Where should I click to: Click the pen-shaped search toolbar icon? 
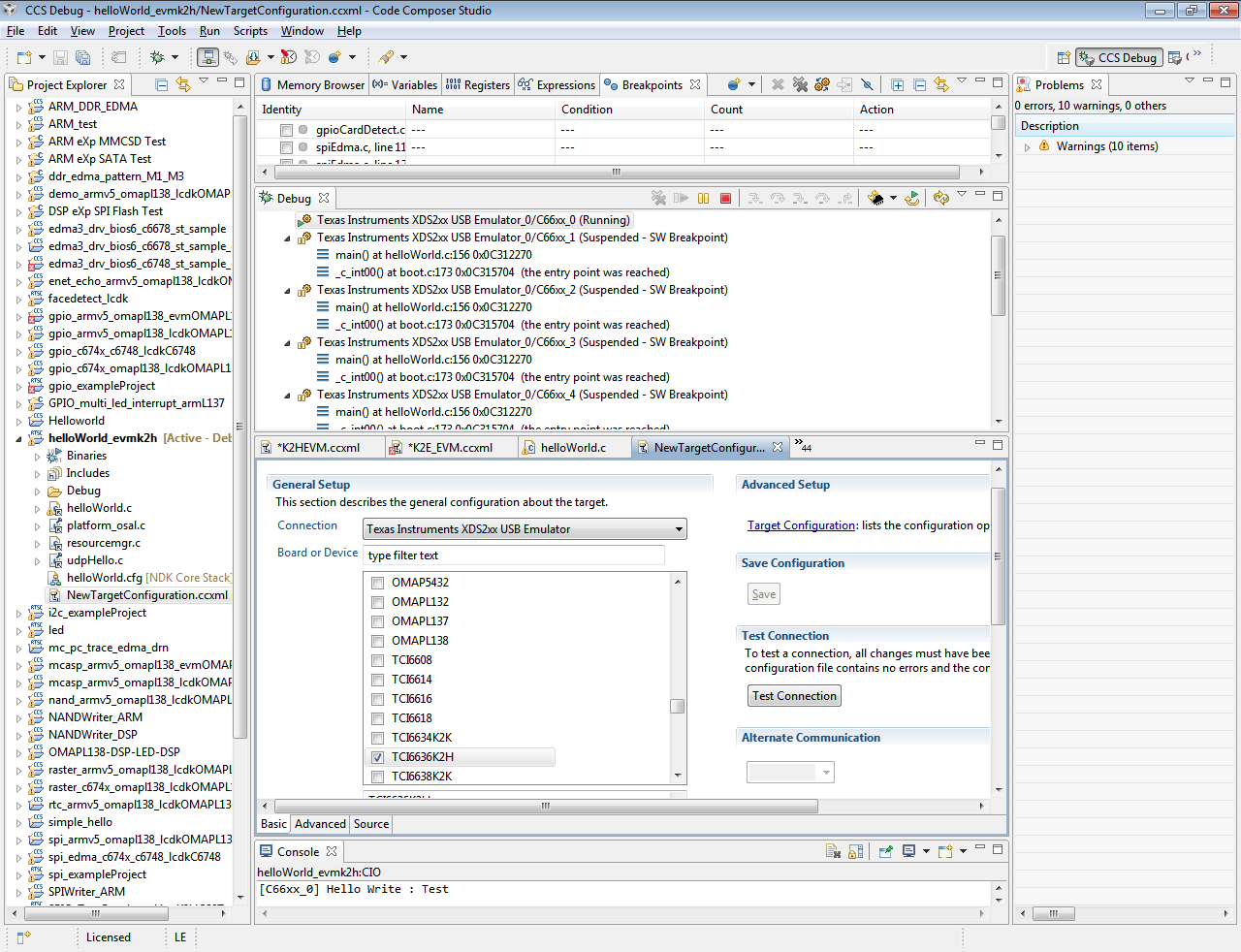[x=386, y=57]
